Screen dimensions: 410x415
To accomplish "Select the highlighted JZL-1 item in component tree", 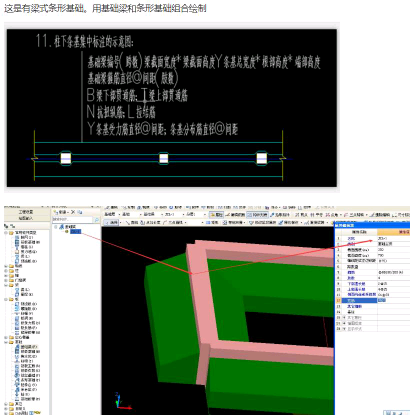I will pyautogui.click(x=75, y=231).
